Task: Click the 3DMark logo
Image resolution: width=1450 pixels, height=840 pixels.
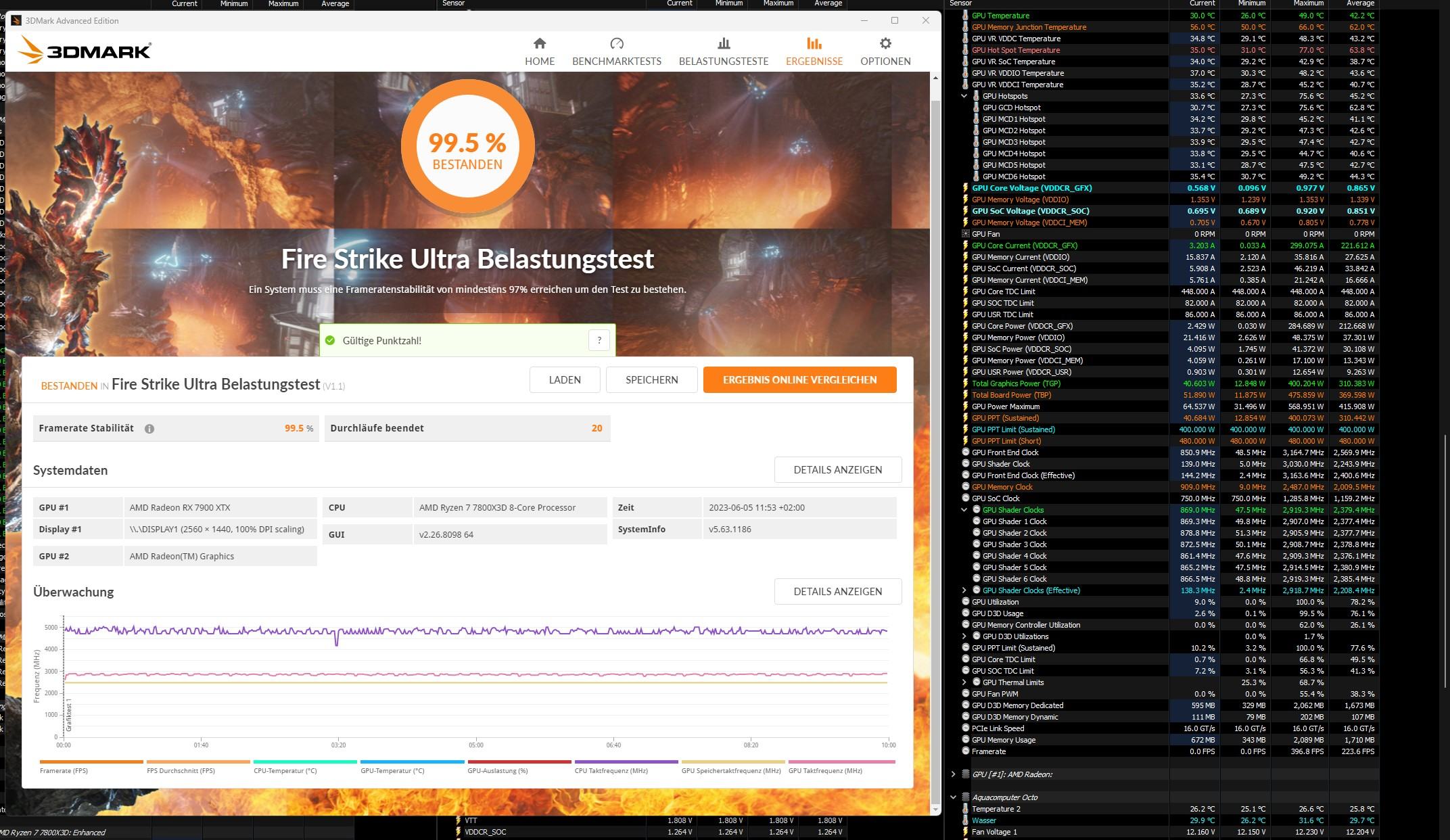Action: (84, 50)
